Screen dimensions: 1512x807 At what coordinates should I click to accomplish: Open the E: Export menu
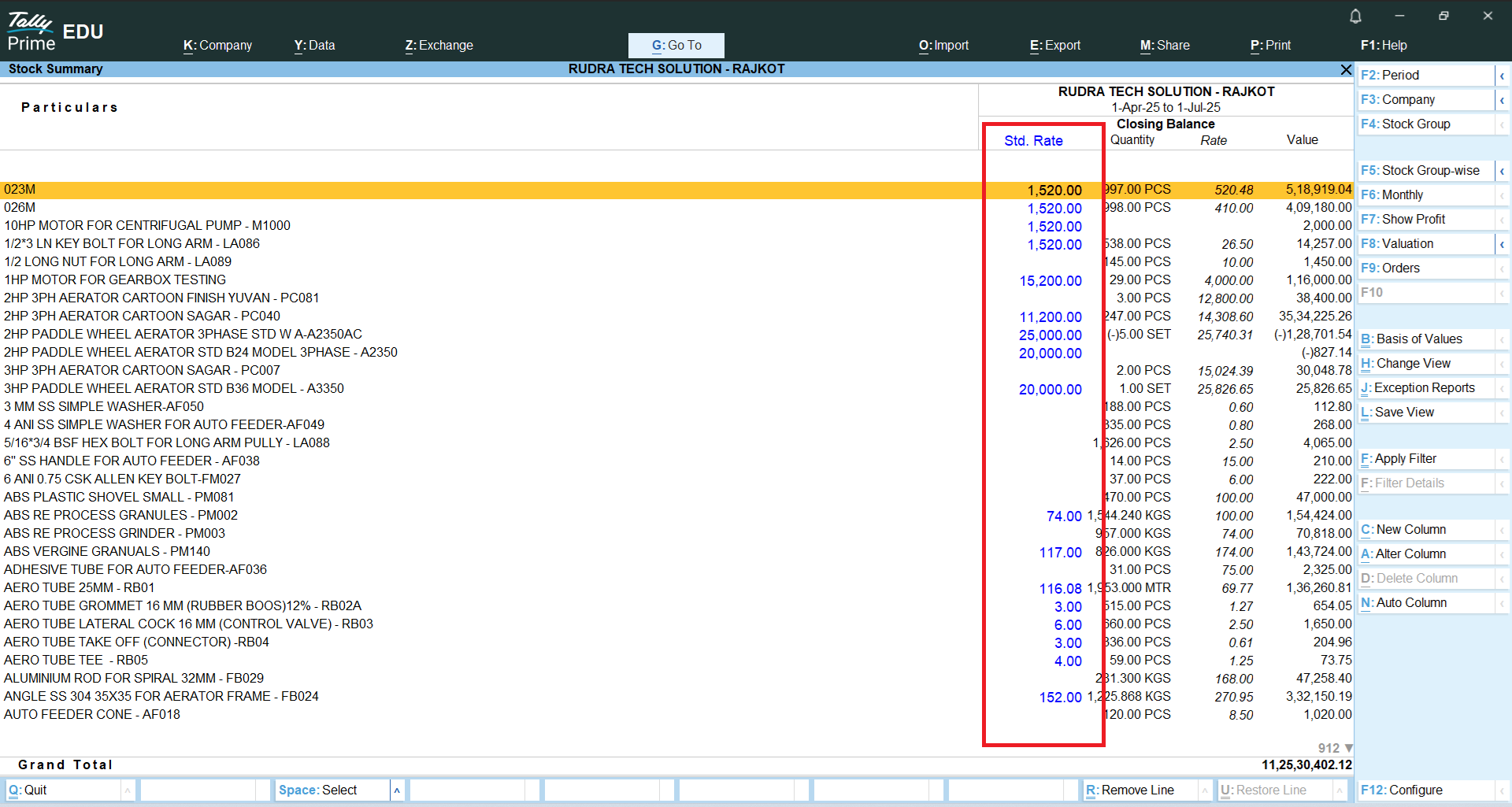click(1054, 46)
